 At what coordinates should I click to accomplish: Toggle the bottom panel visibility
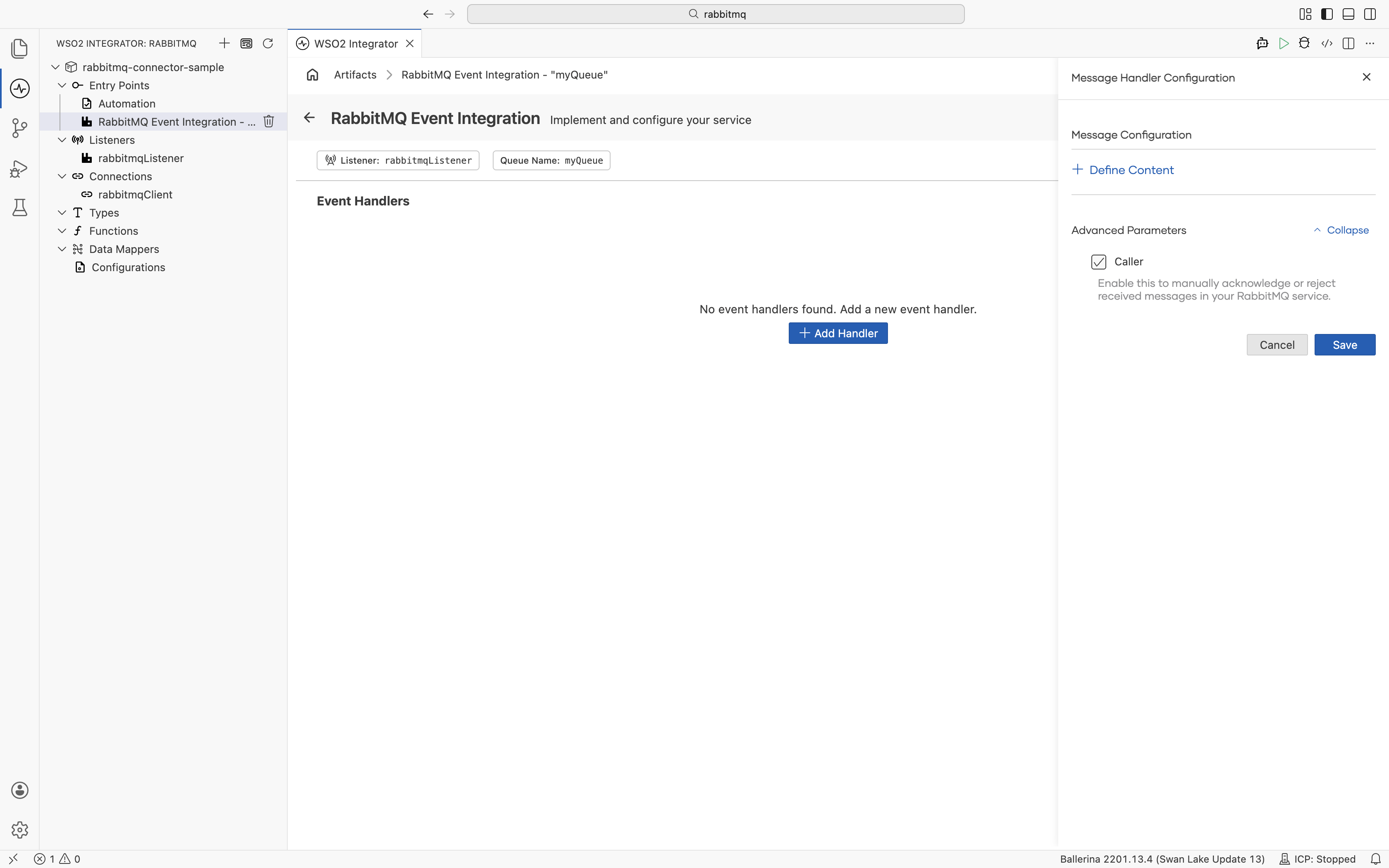1349,14
